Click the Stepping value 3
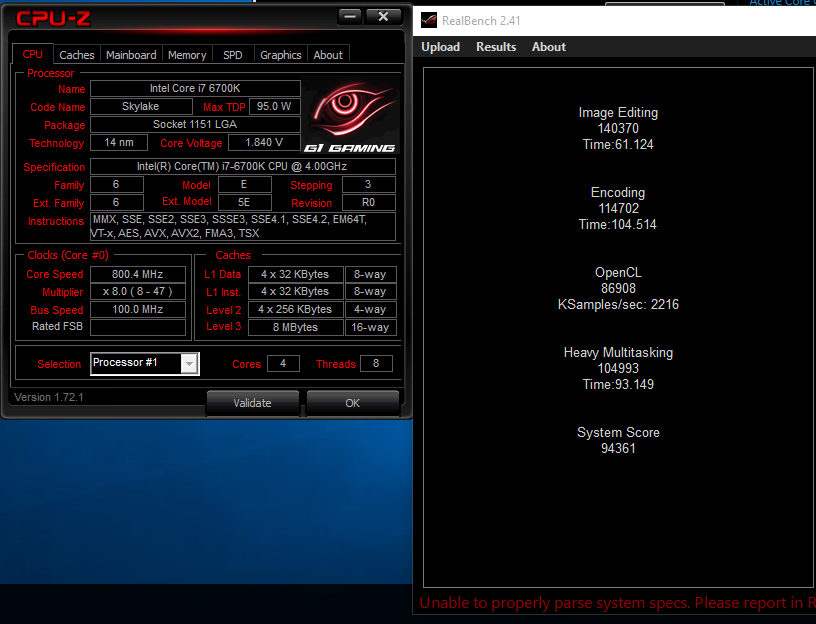The width and height of the screenshot is (816, 624). (x=368, y=185)
